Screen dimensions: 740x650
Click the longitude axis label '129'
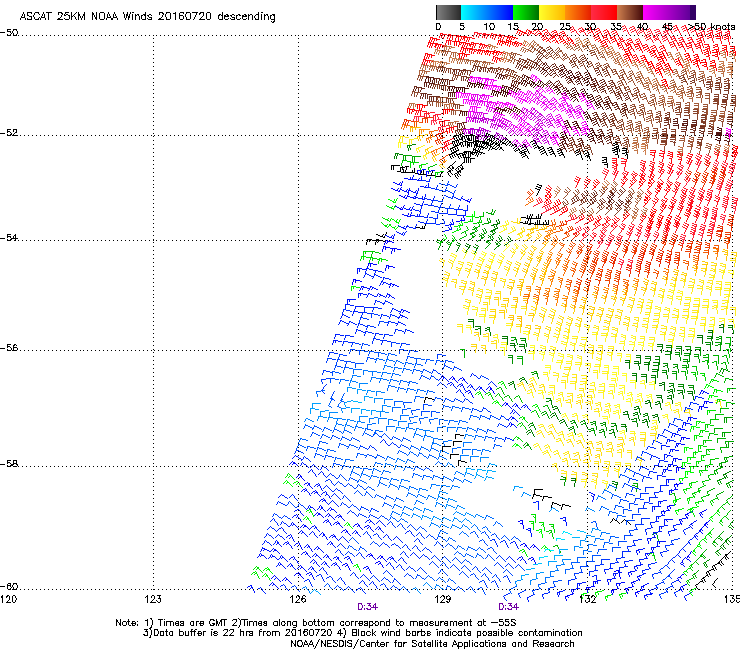(x=443, y=599)
